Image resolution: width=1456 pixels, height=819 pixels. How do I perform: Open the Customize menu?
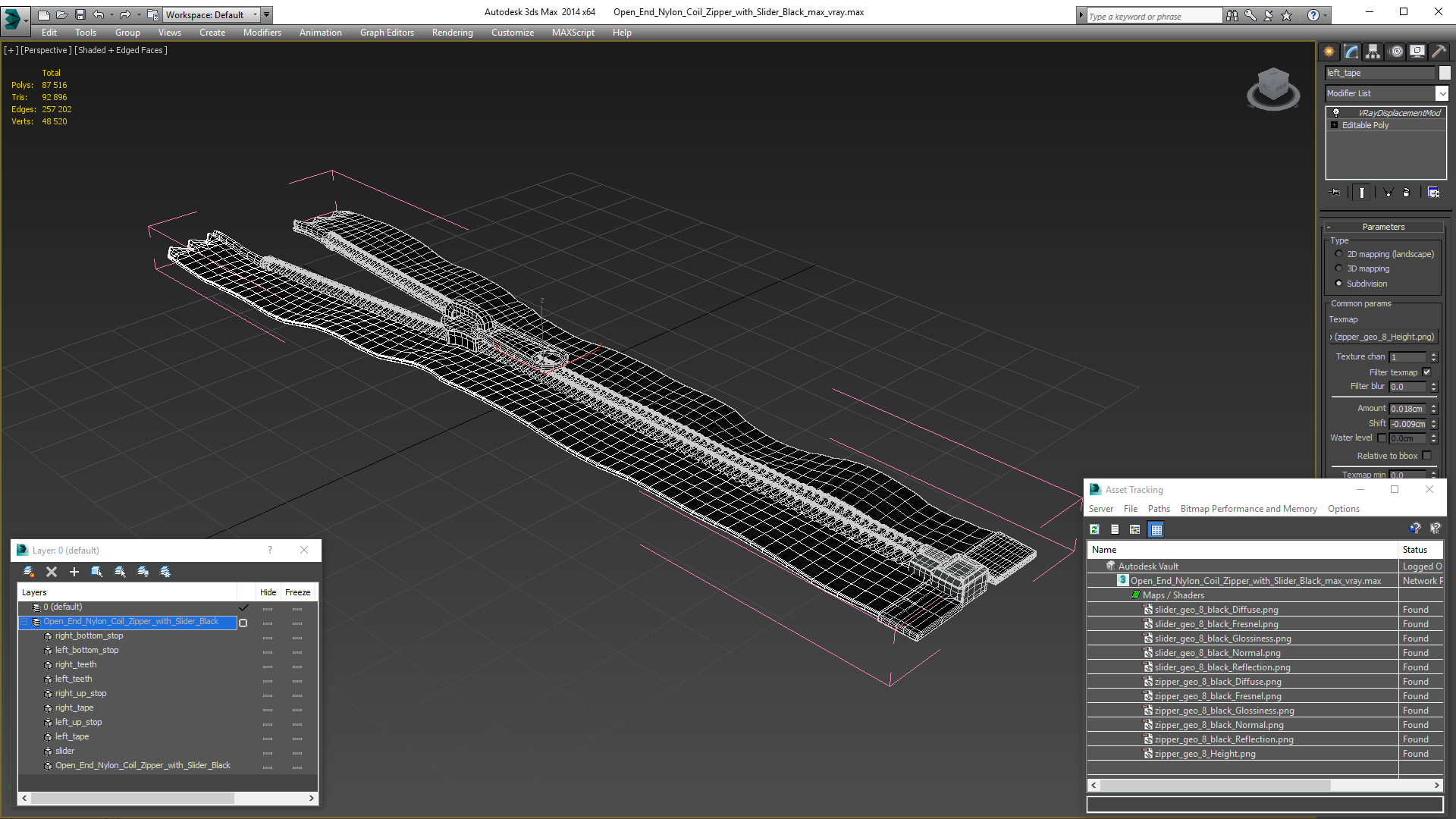click(512, 33)
